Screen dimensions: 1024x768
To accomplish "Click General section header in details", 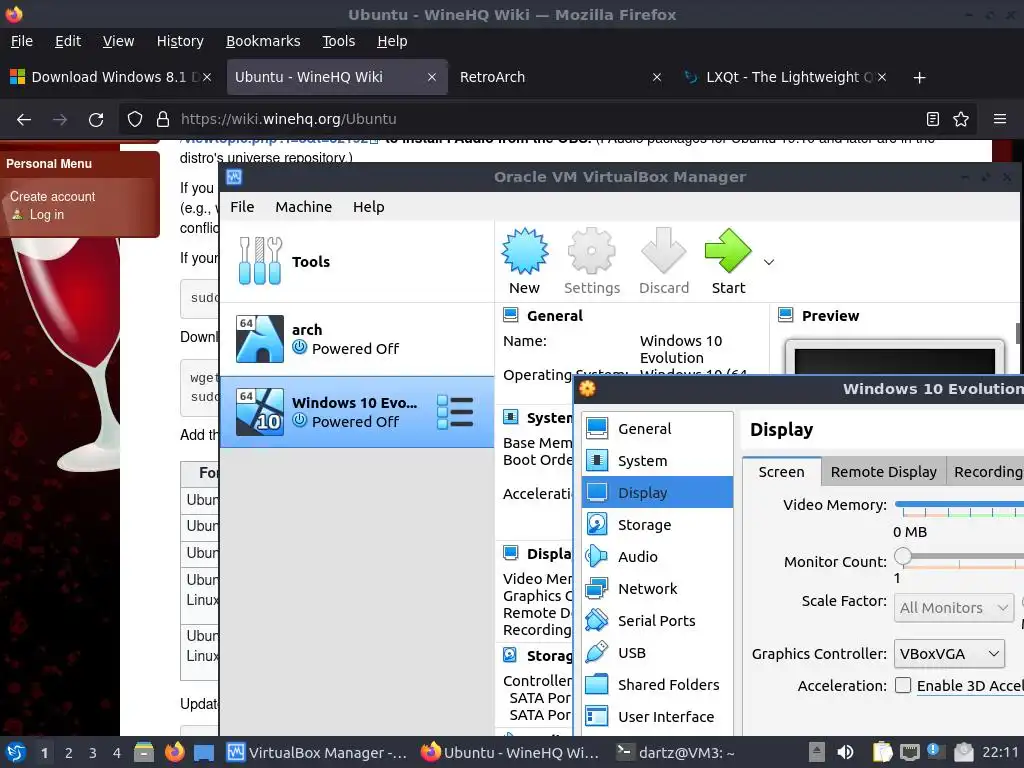I will click(554, 315).
